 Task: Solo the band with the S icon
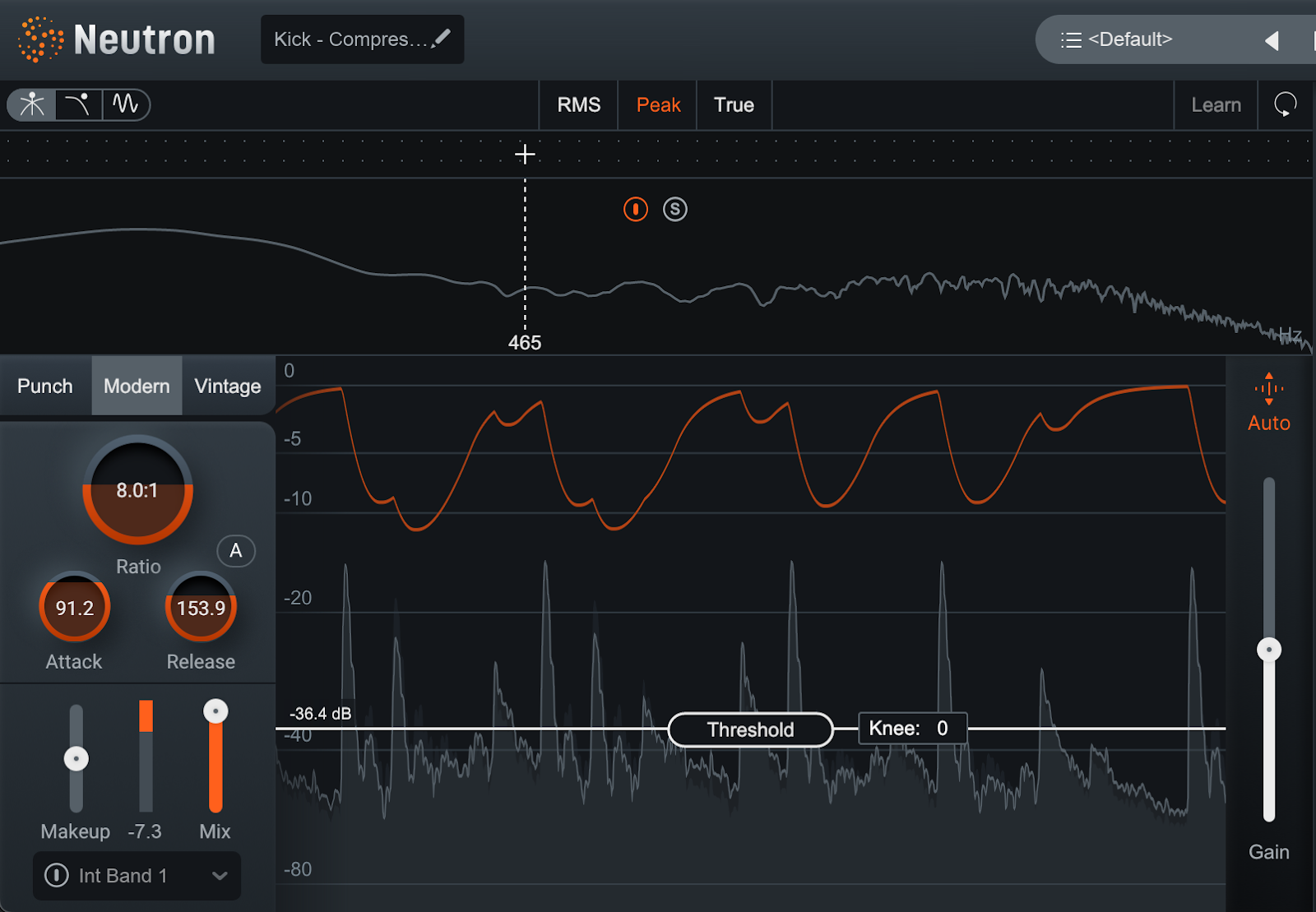pos(675,209)
